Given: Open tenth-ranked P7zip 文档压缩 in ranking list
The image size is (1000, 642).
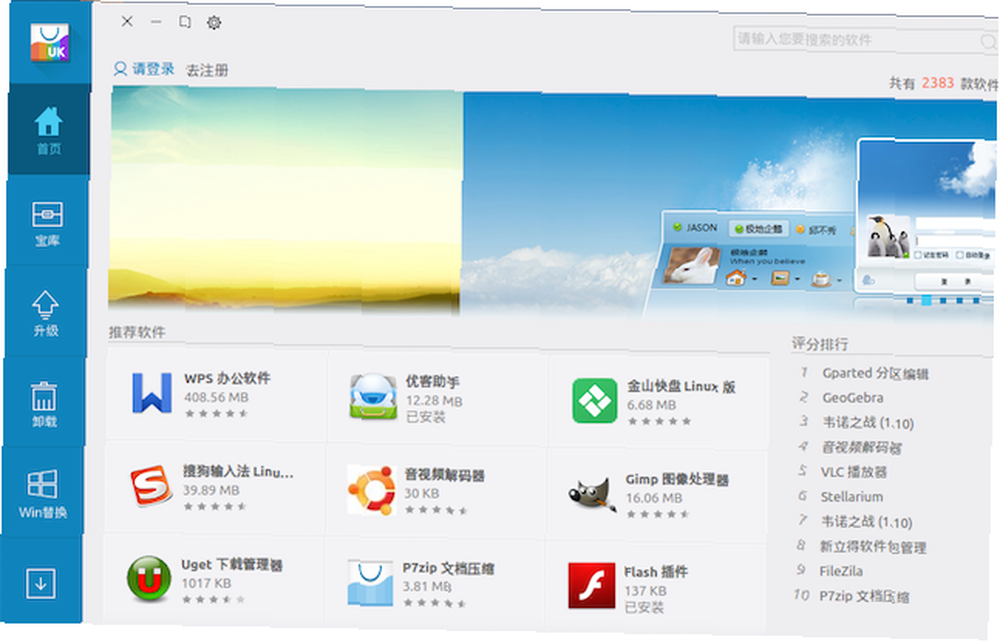Looking at the screenshot, I should click(864, 596).
